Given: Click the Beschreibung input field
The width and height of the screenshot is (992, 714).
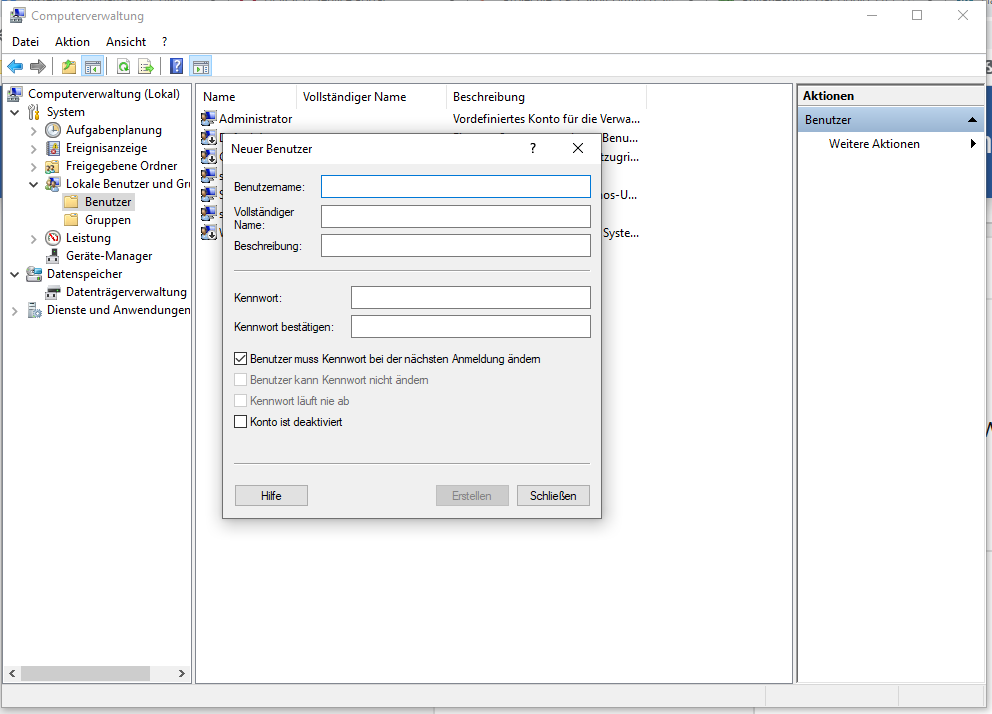Looking at the screenshot, I should point(456,245).
